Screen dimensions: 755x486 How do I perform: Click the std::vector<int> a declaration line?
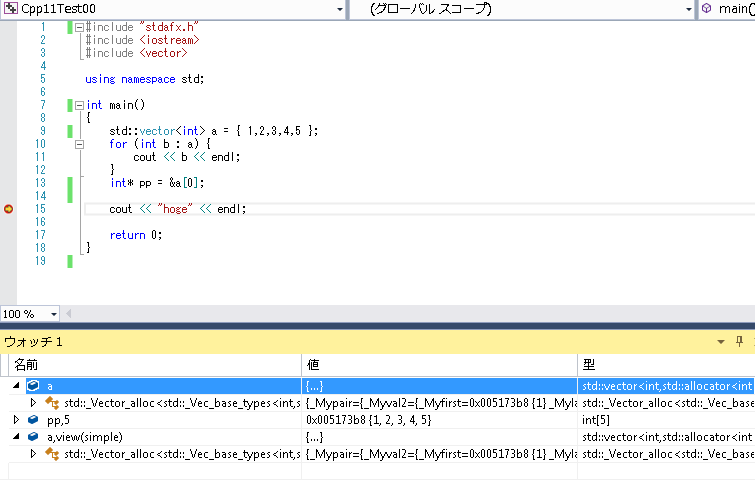coord(213,131)
